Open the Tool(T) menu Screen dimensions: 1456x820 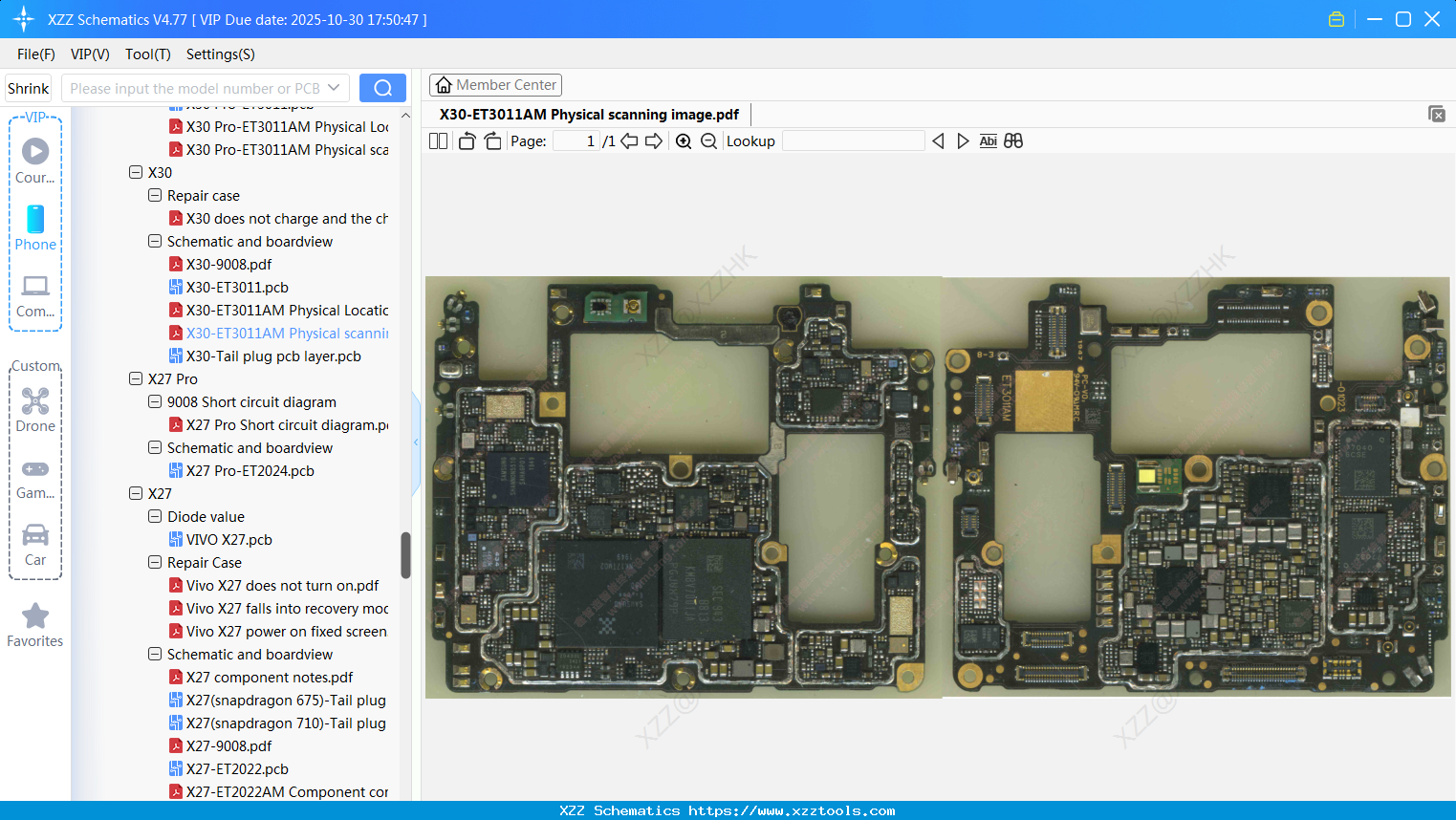tap(147, 54)
